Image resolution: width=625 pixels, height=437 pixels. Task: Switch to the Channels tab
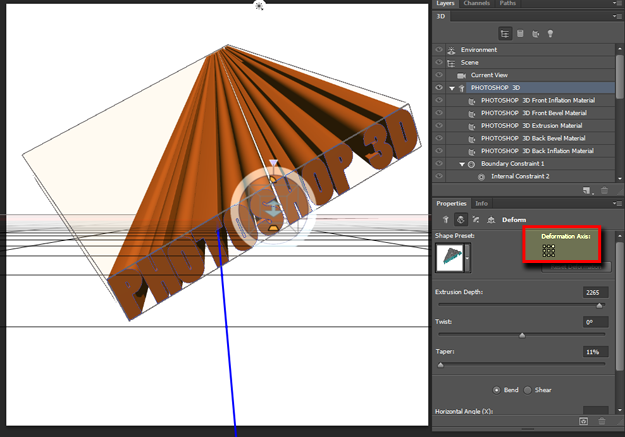tap(476, 4)
